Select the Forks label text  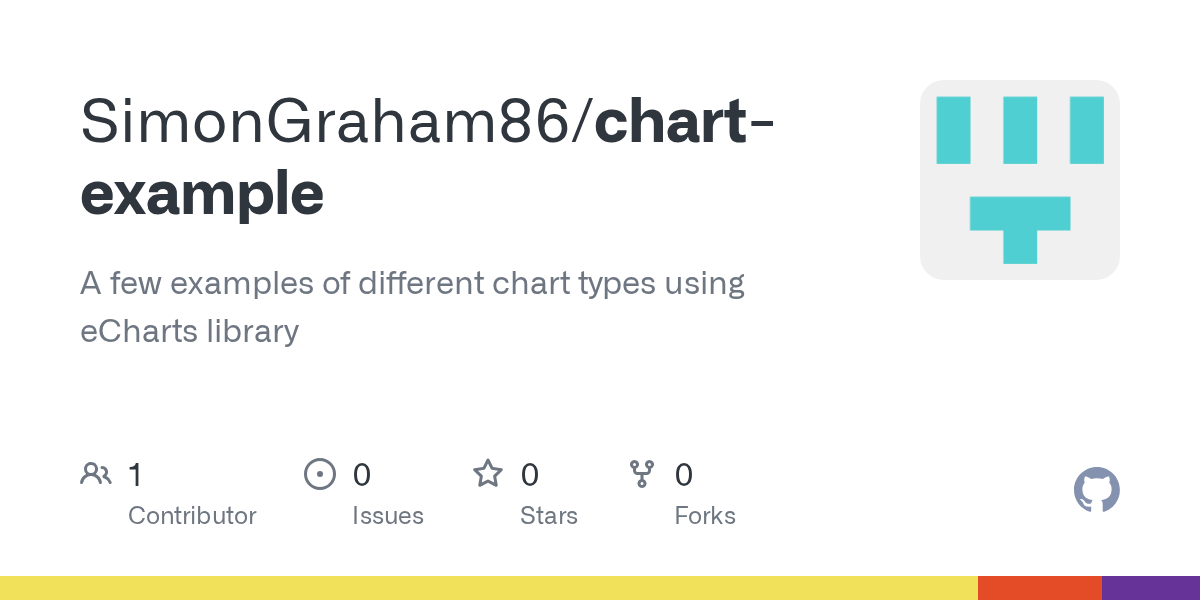coord(704,516)
